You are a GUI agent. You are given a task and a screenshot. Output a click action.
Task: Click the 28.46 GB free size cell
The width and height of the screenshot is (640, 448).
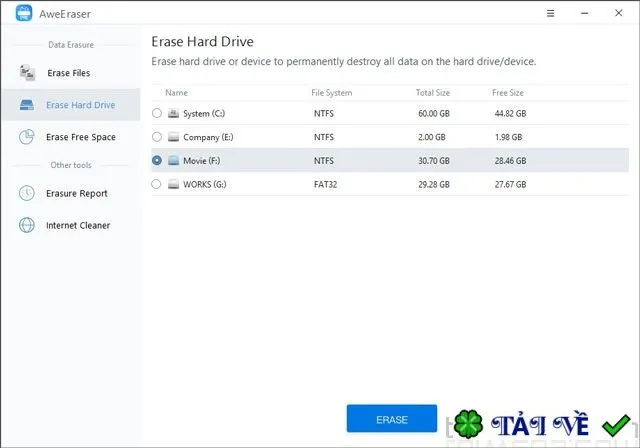tap(510, 161)
